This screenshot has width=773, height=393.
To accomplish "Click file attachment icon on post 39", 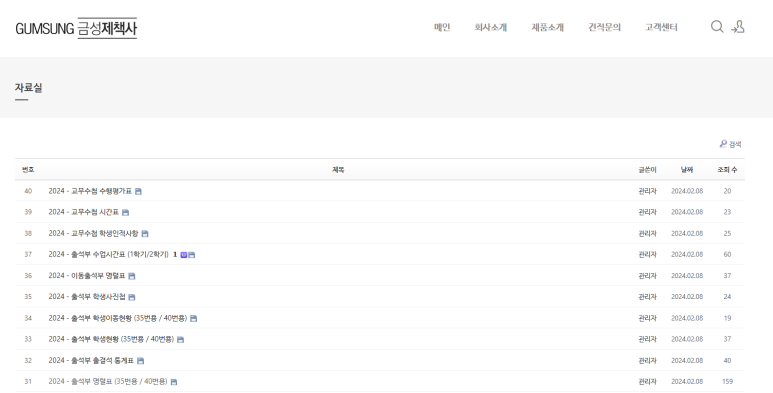I will coord(125,213).
